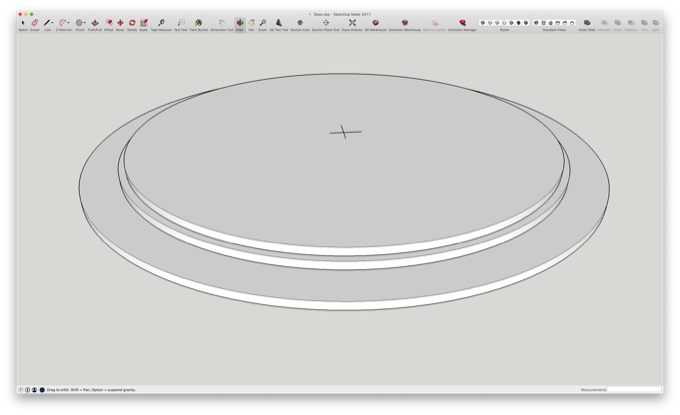Screen dimensions: 680x415
Task: Click the question mark status bar icon
Action: click(x=20, y=390)
